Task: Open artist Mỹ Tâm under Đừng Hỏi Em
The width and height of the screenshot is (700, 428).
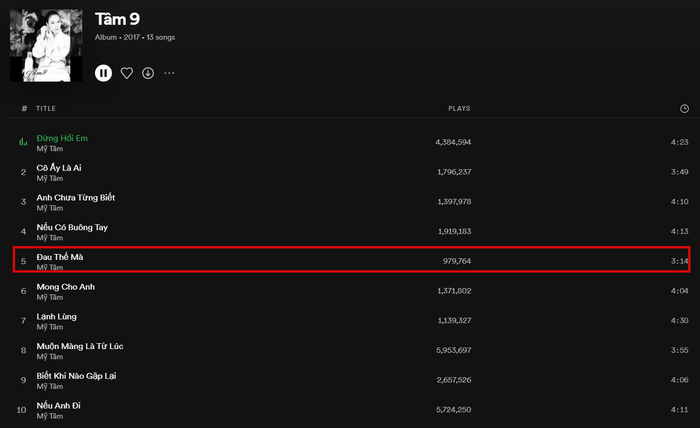Action: tap(48, 148)
